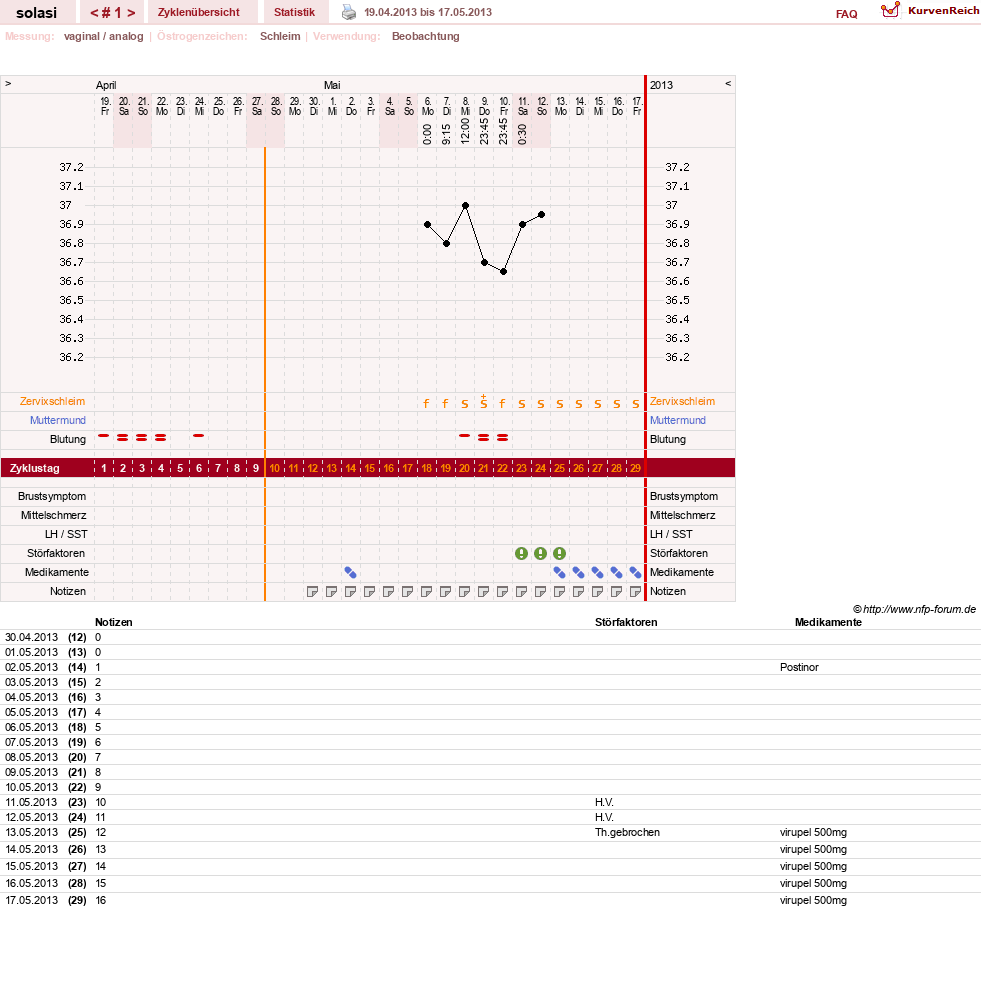Click the Störfaktoren warning icon on cycle day 24
This screenshot has width=981, height=1001.
click(x=541, y=553)
